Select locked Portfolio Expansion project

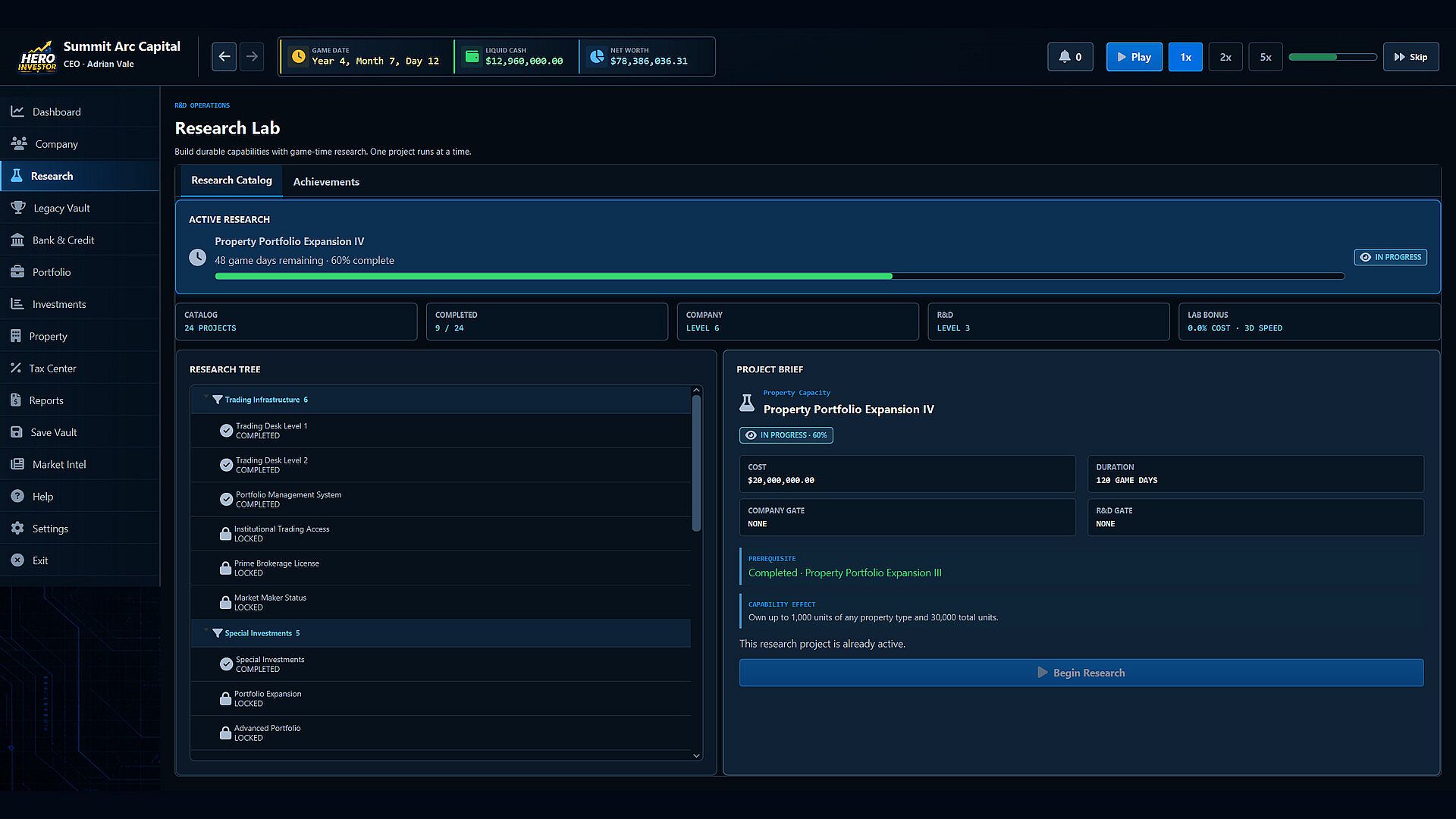click(441, 698)
